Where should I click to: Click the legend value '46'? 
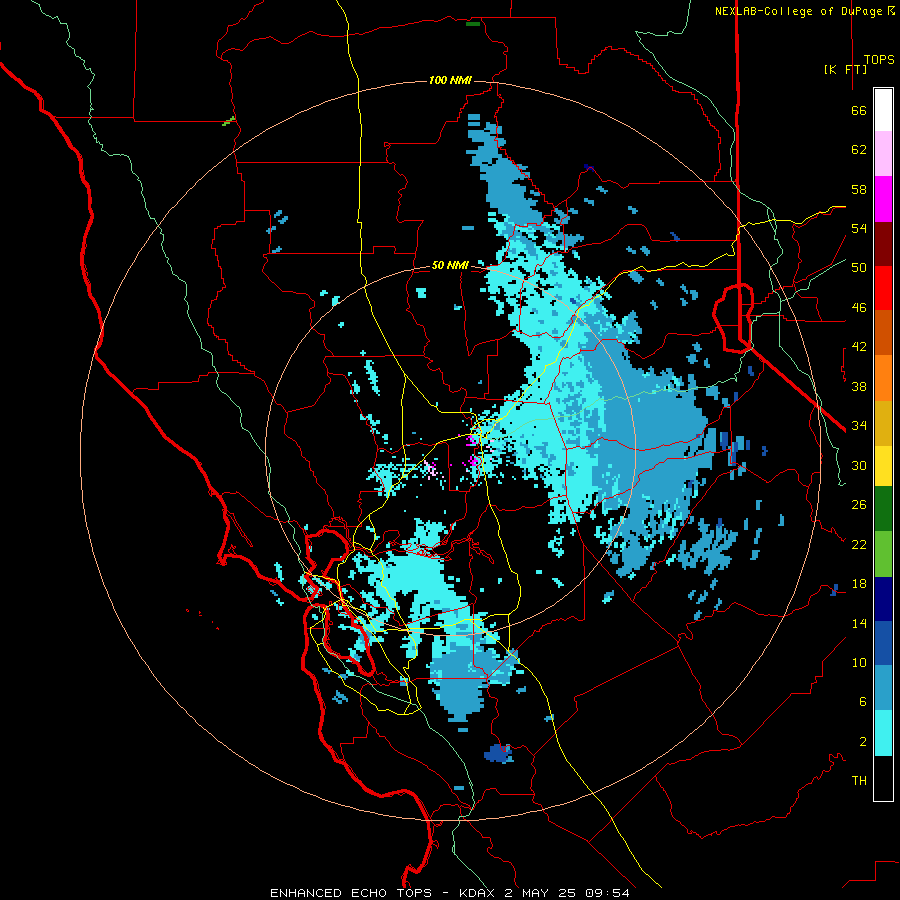point(859,308)
